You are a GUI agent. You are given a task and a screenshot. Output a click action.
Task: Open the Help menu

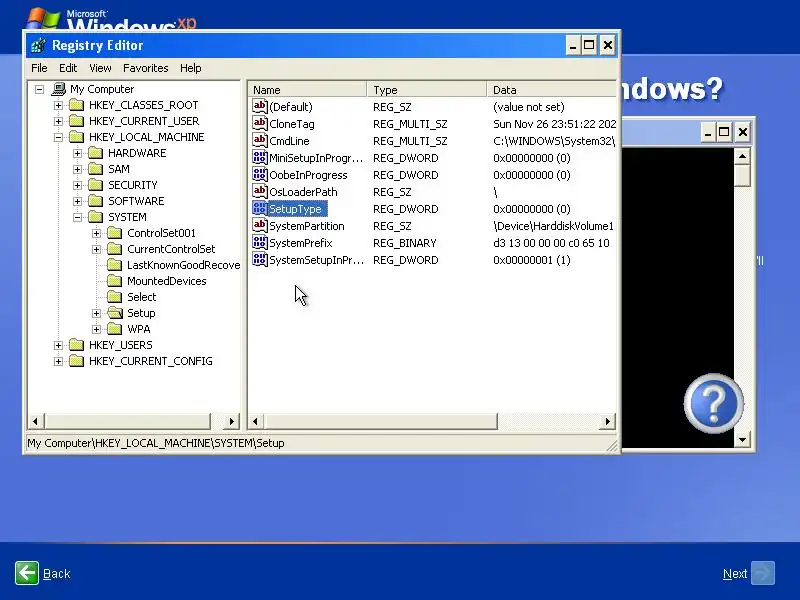pos(190,68)
